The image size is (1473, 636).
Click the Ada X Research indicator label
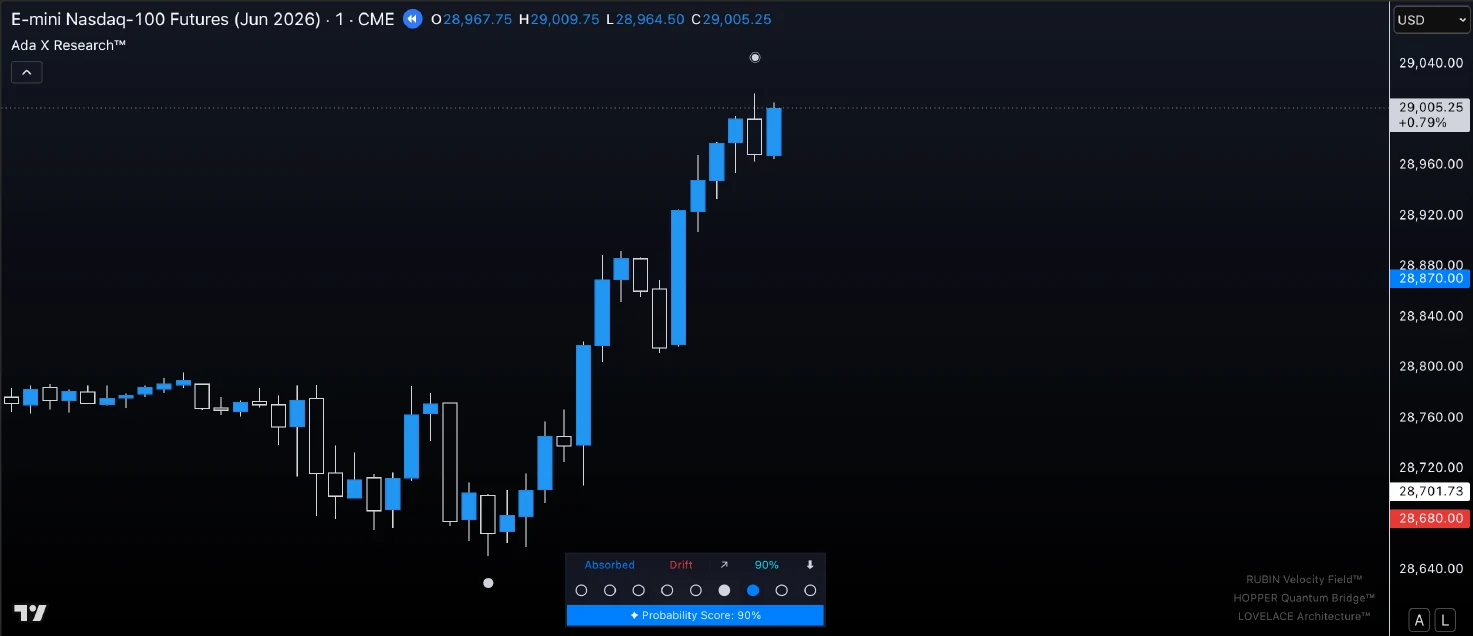(x=68, y=45)
